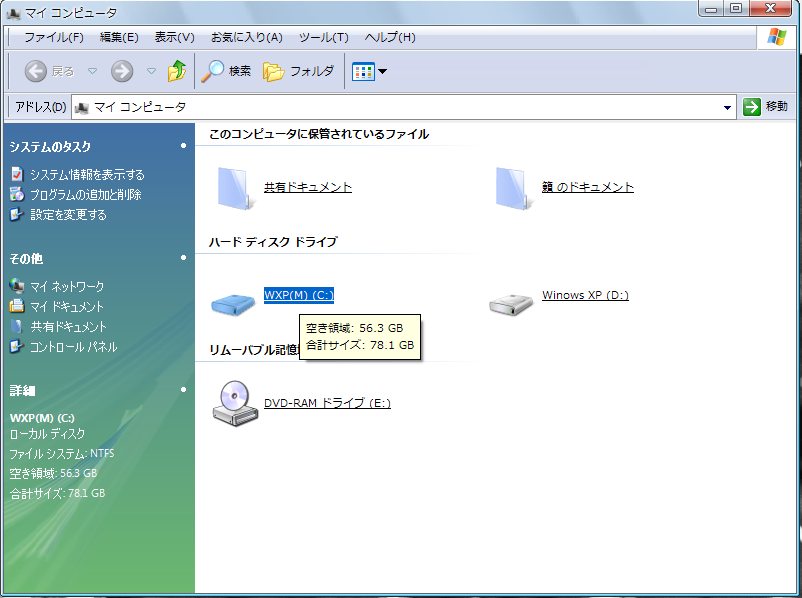802x598 pixels.
Task: Click the 共有ドキュメント sidebar icon
Action: tap(17, 326)
